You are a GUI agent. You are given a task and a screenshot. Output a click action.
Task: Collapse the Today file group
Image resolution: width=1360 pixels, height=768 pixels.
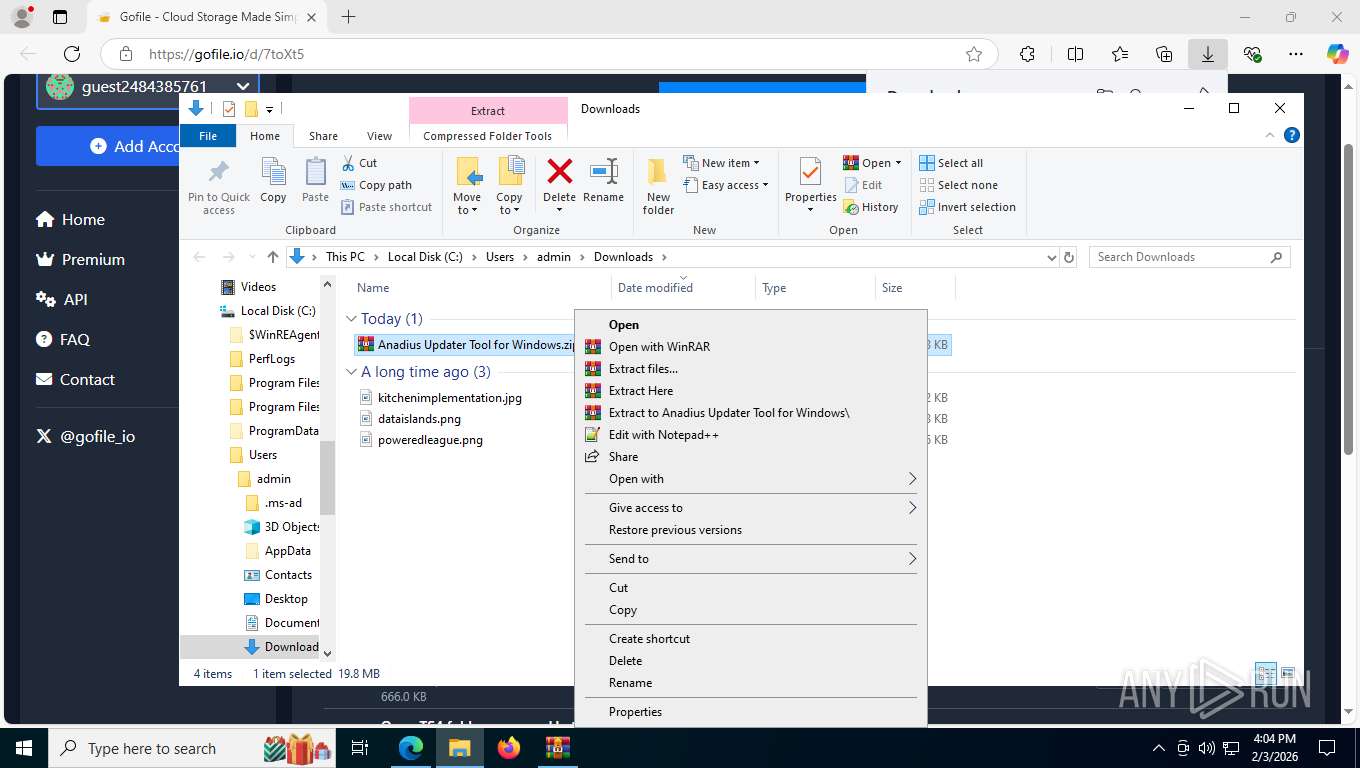351,319
